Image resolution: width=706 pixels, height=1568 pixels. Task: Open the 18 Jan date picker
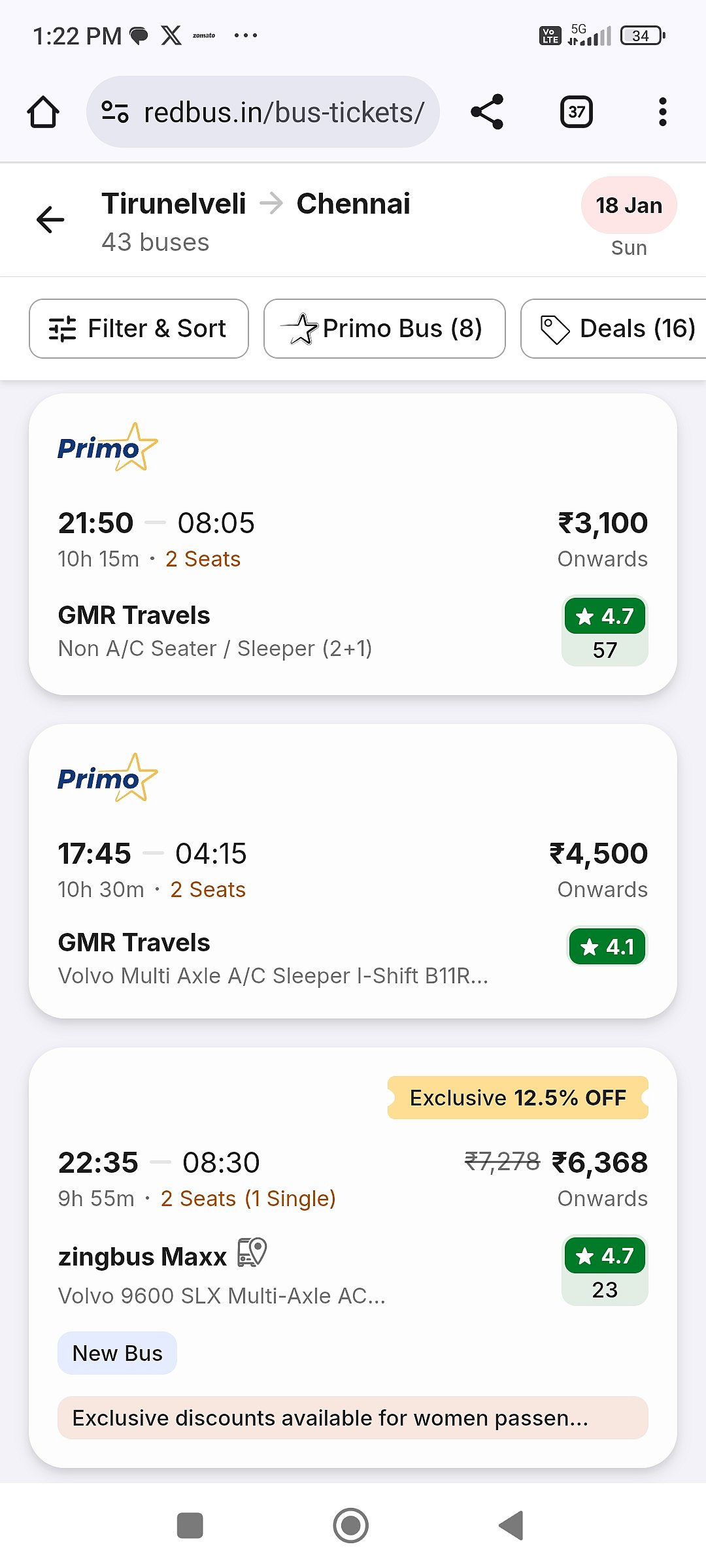(x=628, y=206)
